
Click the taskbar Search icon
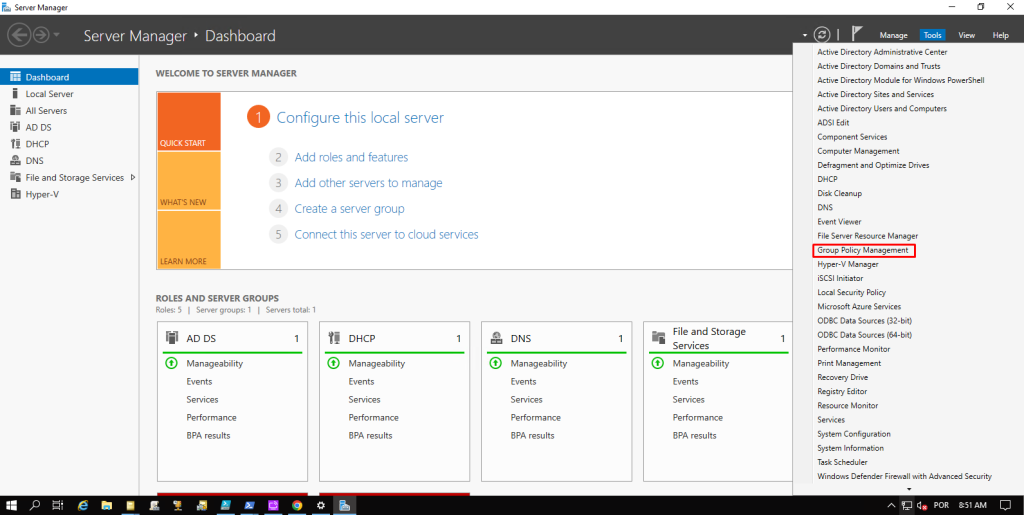click(x=35, y=505)
